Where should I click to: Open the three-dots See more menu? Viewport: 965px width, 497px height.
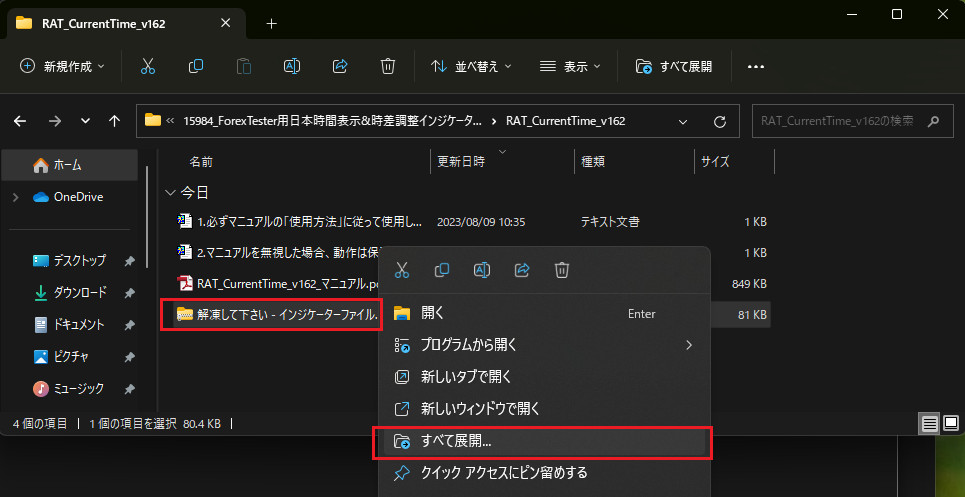pos(756,66)
